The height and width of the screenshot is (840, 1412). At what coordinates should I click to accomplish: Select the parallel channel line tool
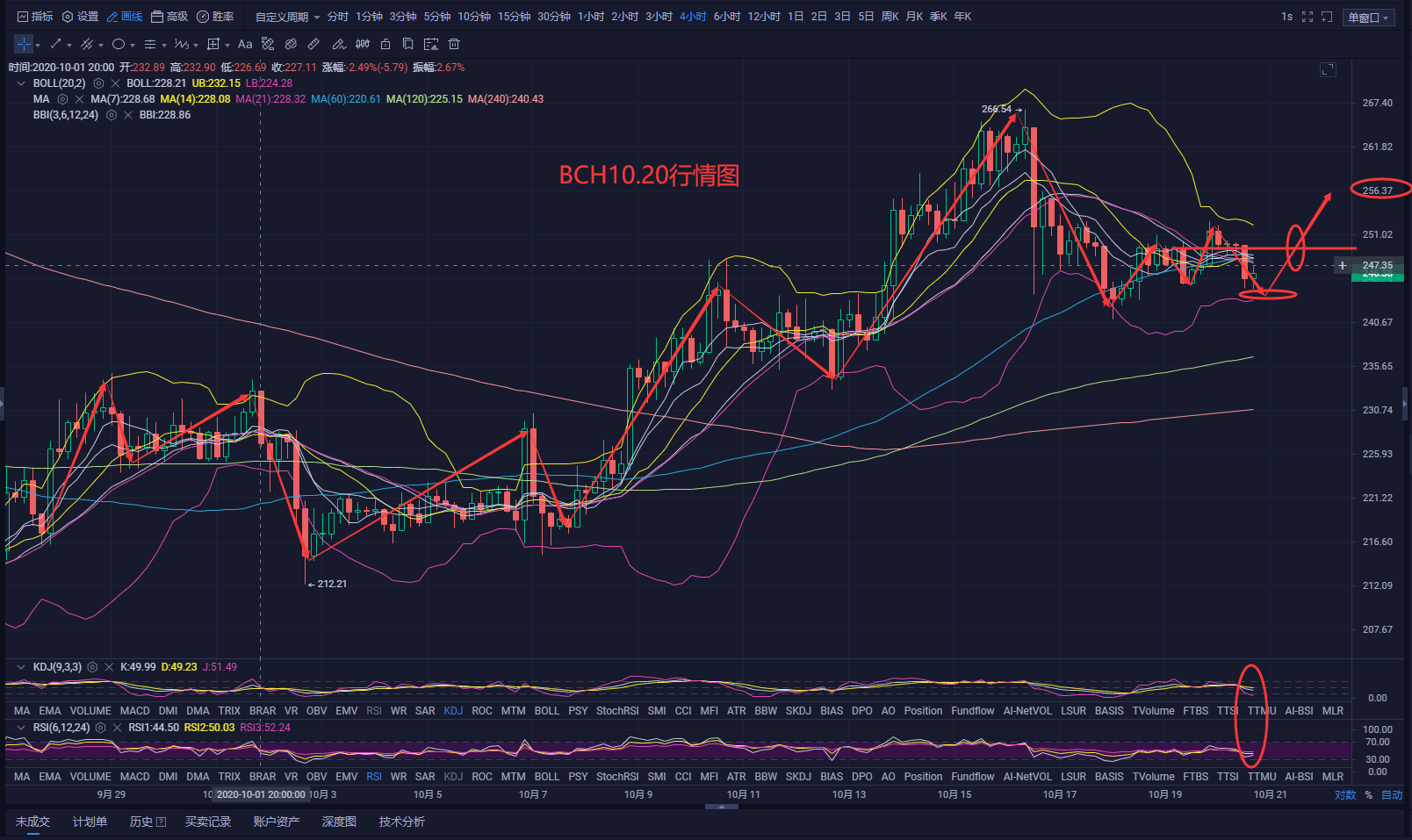[x=87, y=44]
